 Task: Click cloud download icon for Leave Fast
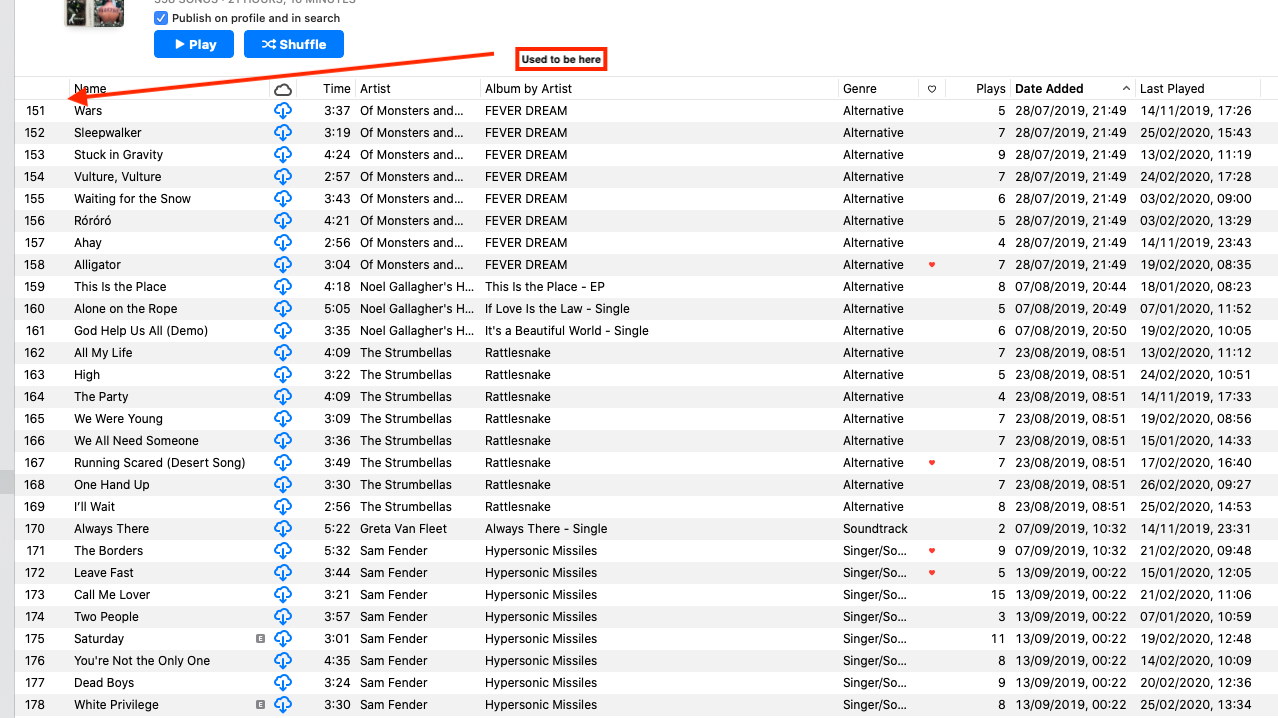pos(283,573)
